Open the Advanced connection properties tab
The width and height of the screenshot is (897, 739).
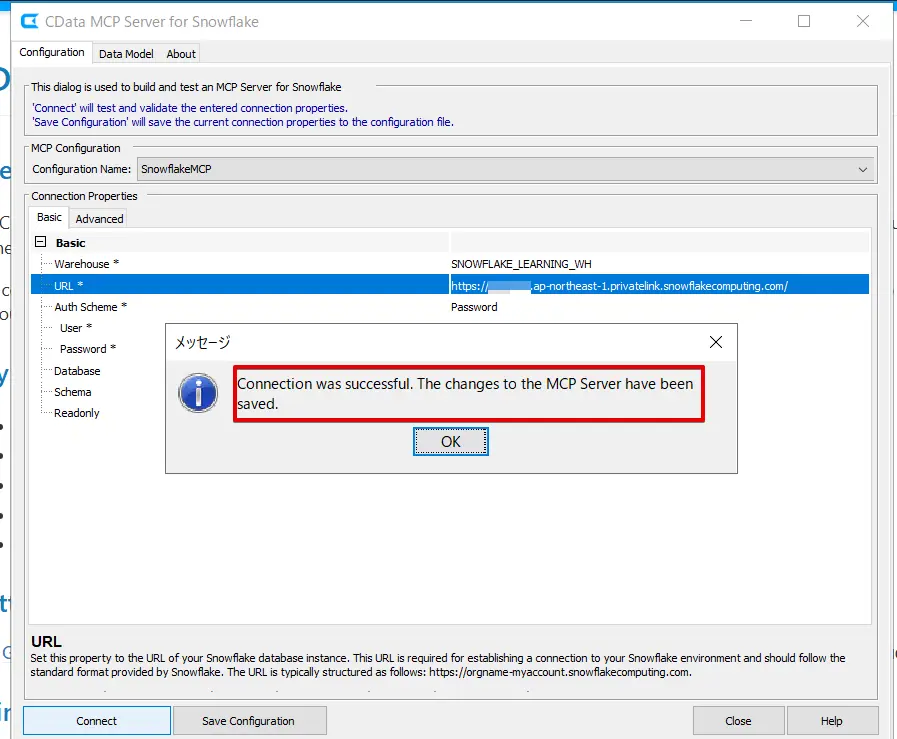coord(99,218)
